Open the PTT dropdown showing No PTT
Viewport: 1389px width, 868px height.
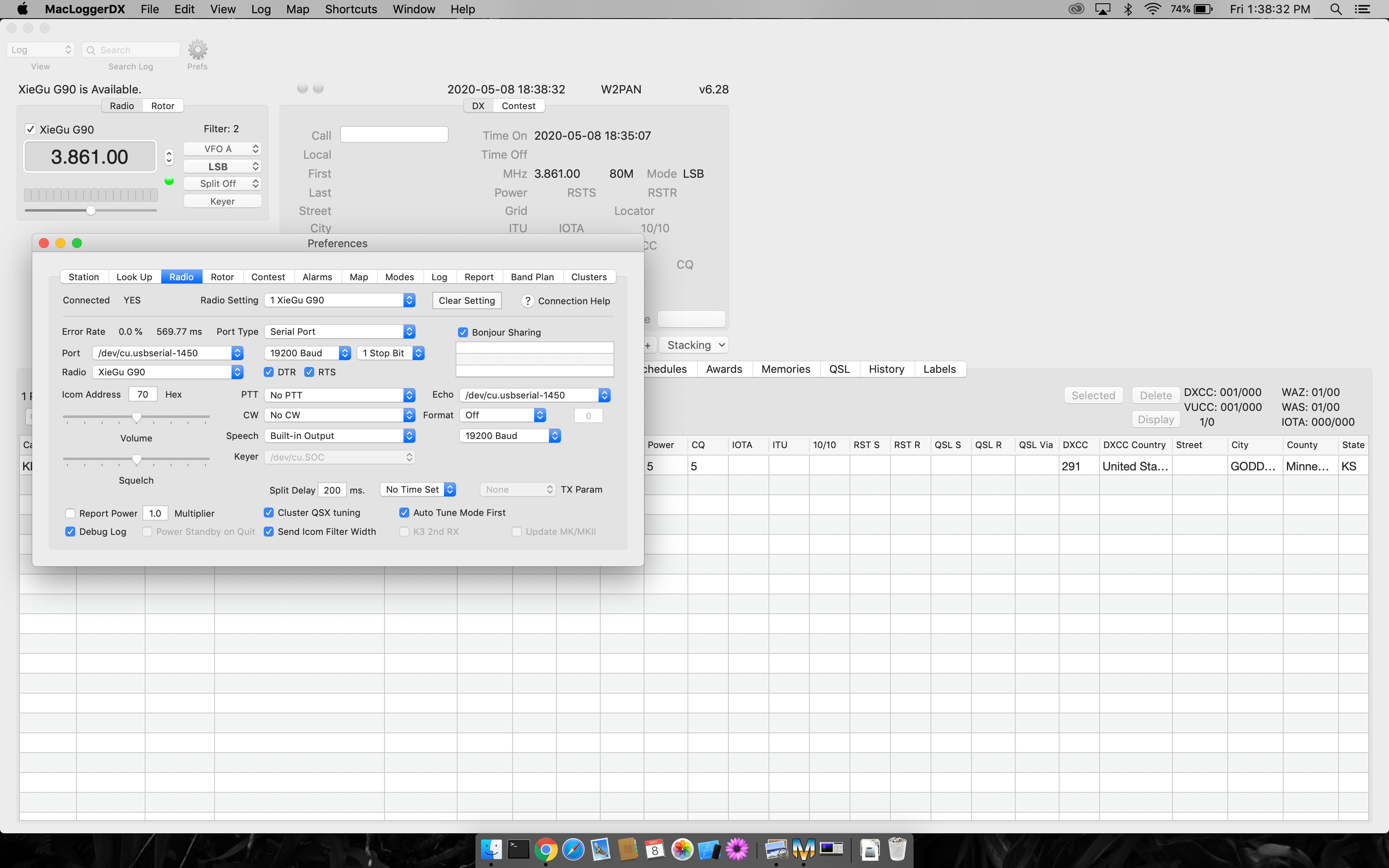[340, 395]
